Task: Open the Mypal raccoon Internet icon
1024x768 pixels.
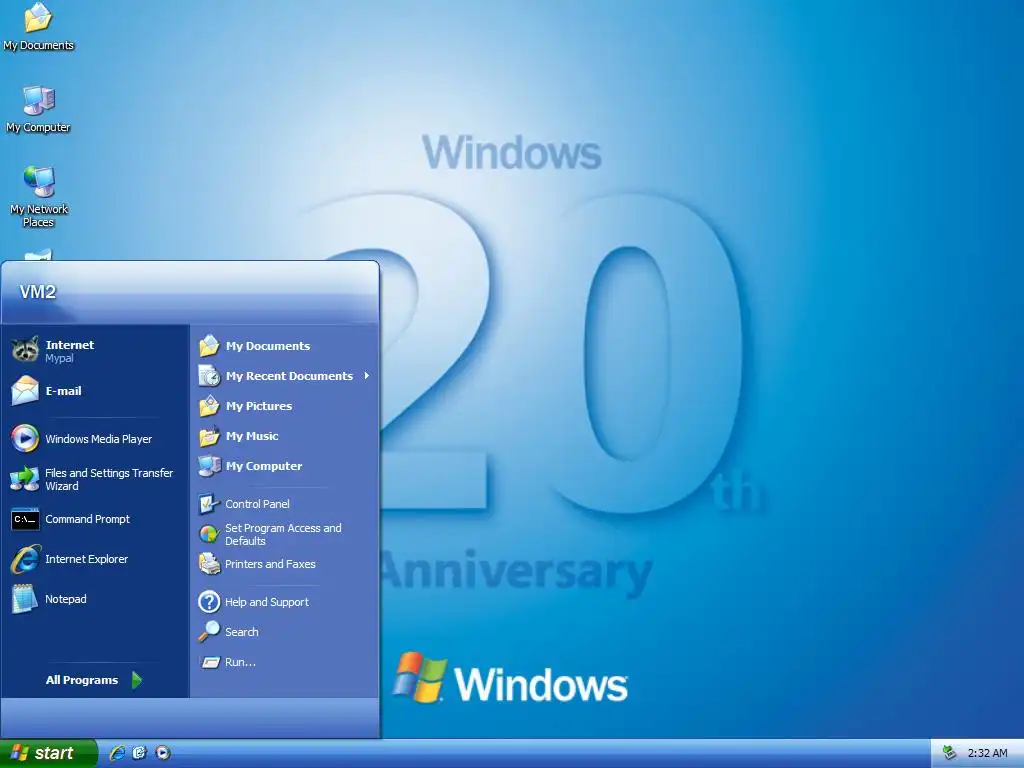Action: (x=25, y=349)
